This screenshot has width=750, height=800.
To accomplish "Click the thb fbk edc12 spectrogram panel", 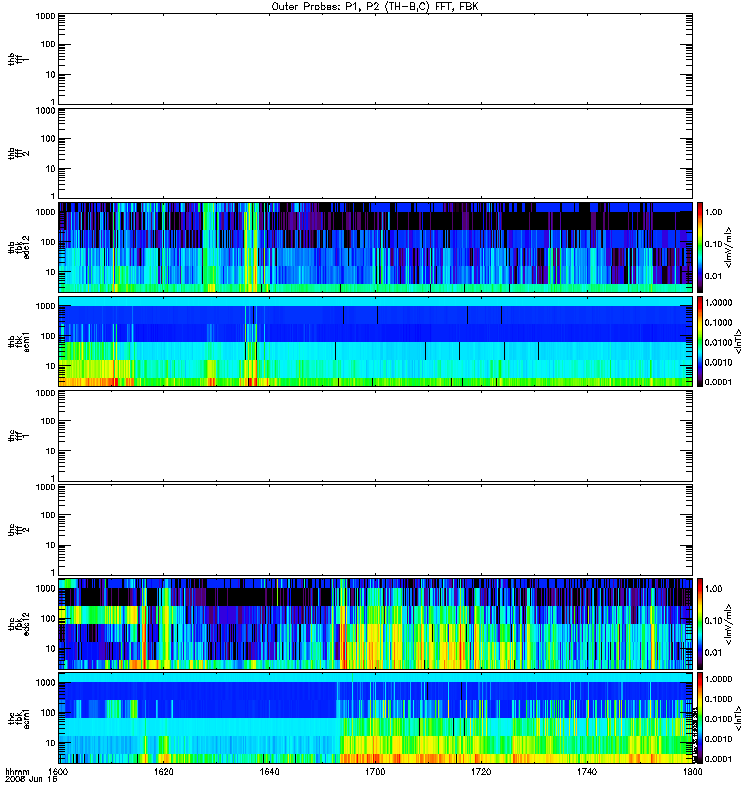I will pos(375,247).
